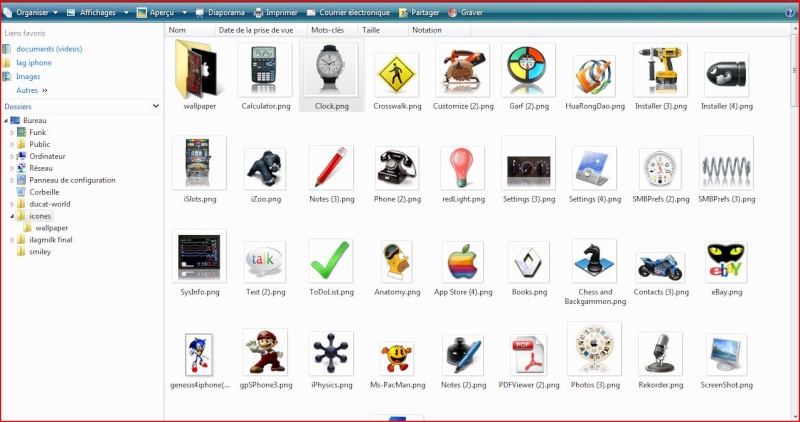Click Graver in the toolbar
This screenshot has height=422, width=800.
tap(465, 12)
